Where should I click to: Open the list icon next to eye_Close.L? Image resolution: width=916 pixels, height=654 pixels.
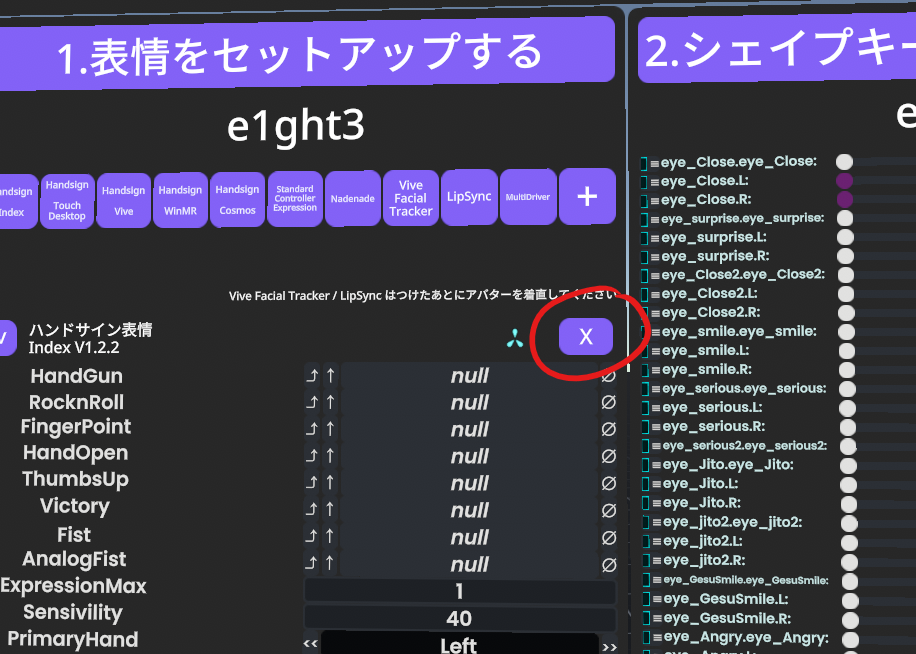[654, 180]
